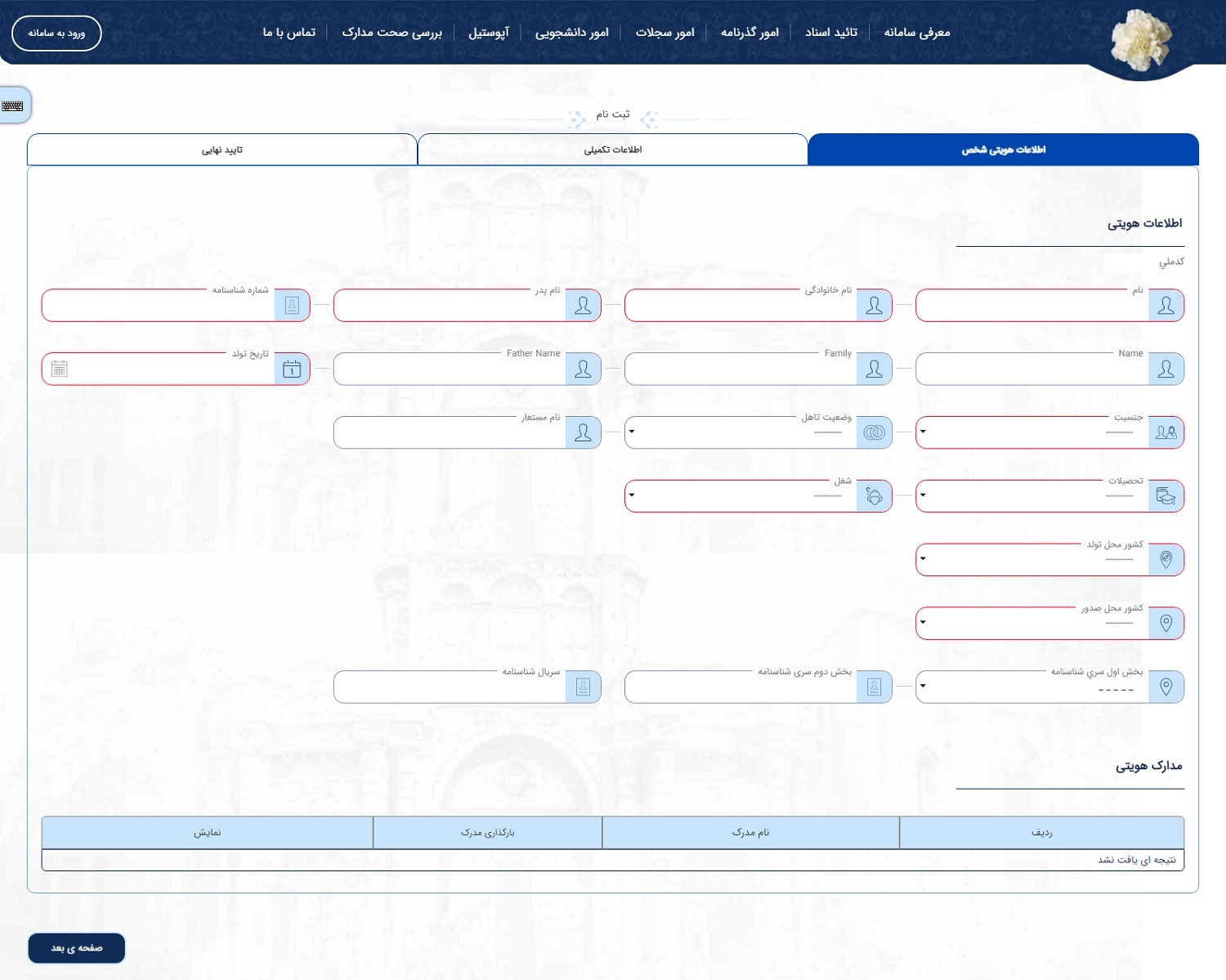Screen dimensions: 1226x980
Task: Focus the شماره شناسنامه input field
Action: 159,306
